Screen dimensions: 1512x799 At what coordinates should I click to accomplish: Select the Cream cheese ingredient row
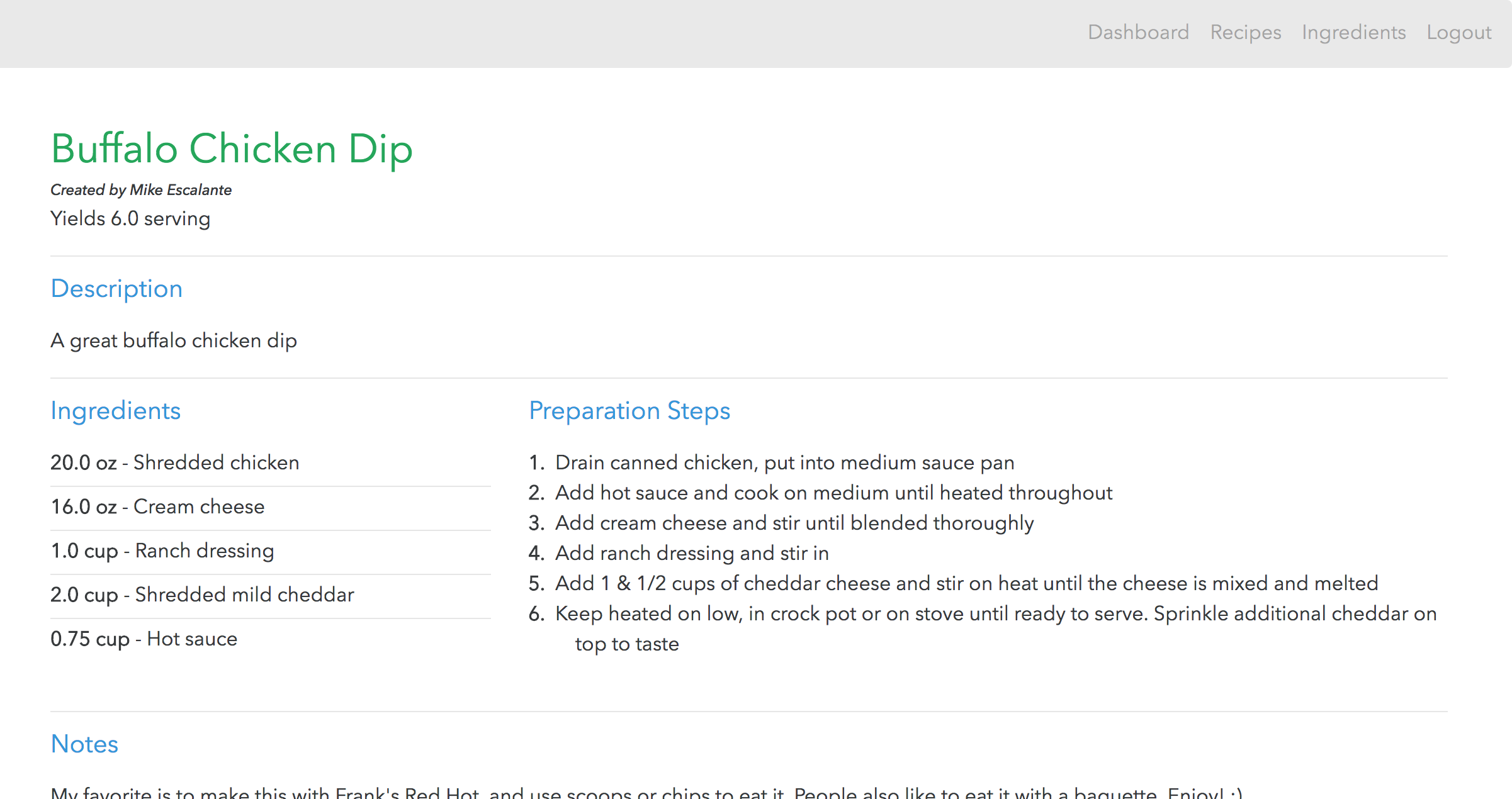[157, 507]
